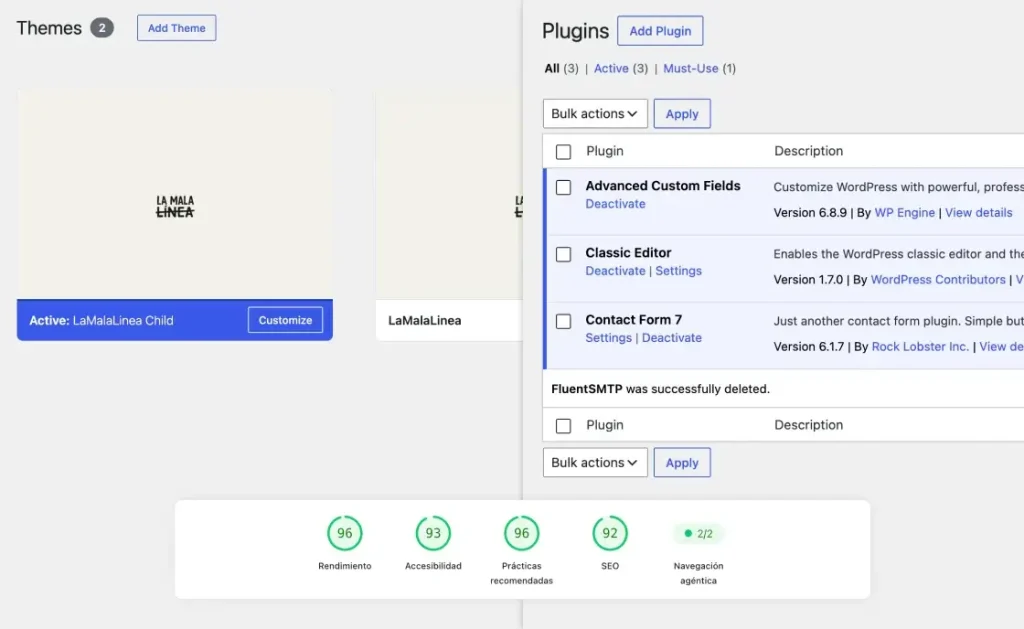The height and width of the screenshot is (629, 1024).
Task: Click the top Description column header
Action: (808, 151)
